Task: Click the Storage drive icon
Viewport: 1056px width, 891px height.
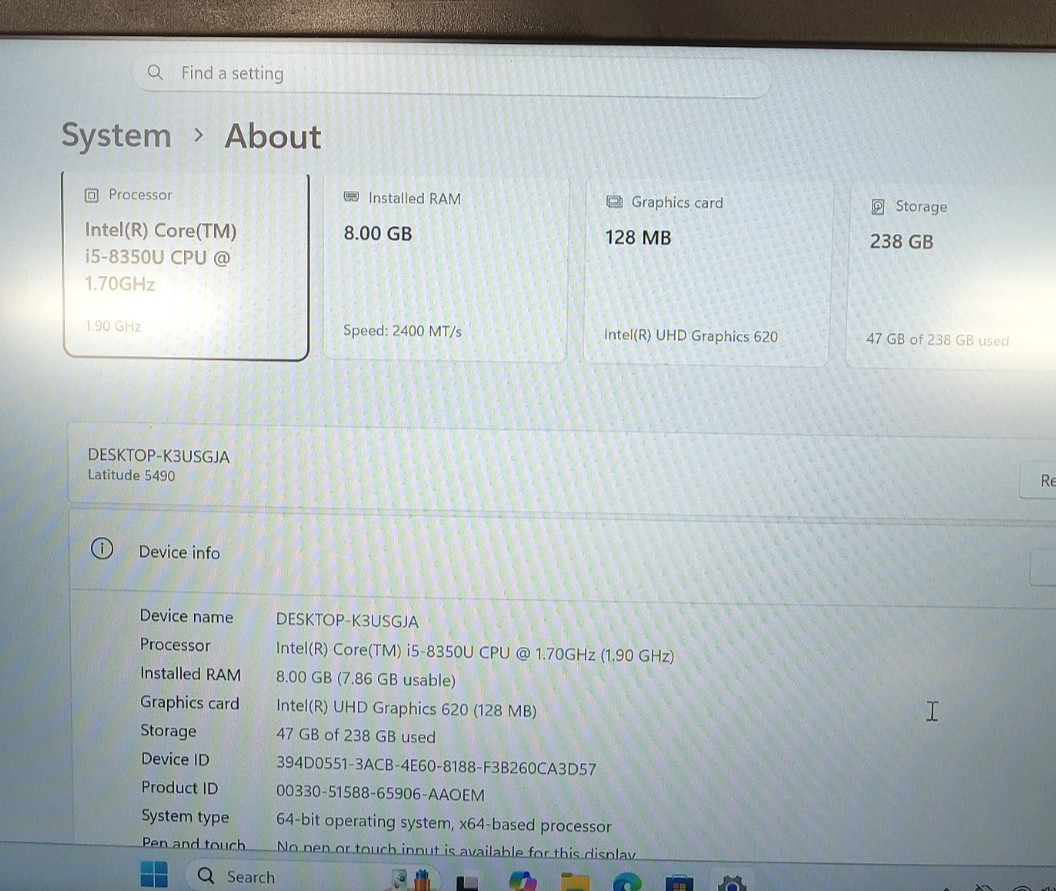Action: tap(878, 206)
